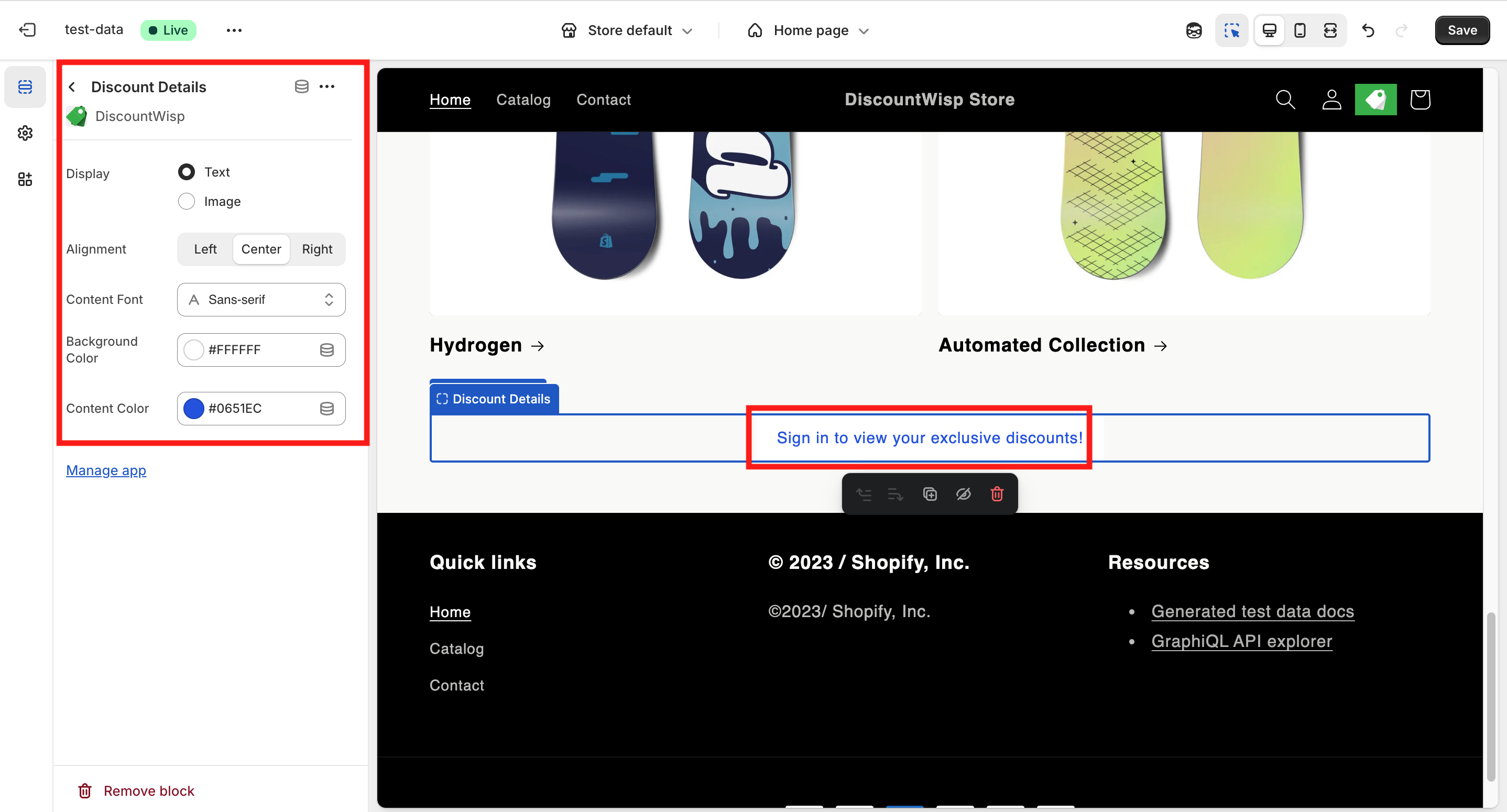Open Content Font Sans-serif dropdown

(261, 300)
